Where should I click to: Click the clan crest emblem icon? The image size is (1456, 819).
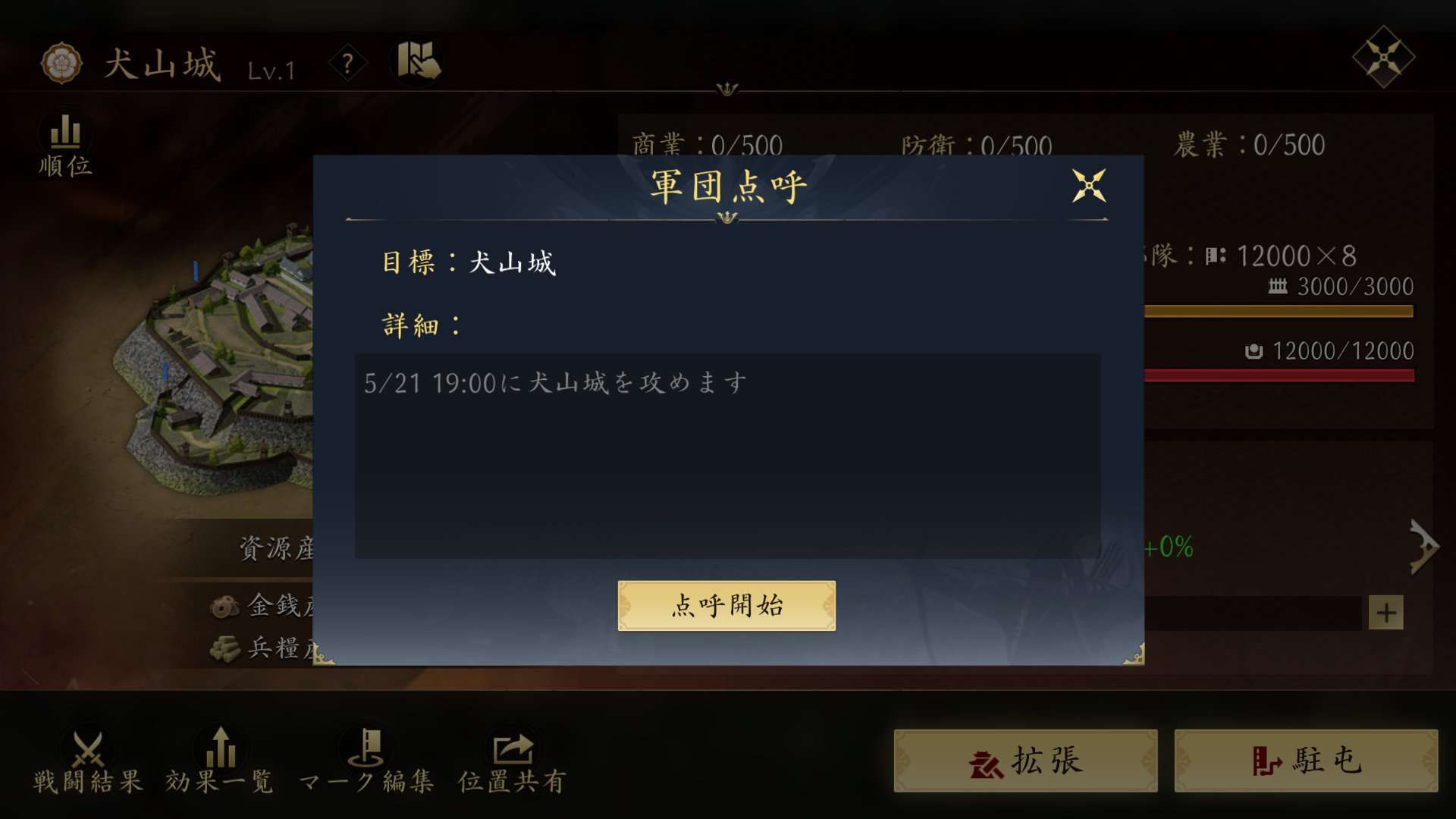pyautogui.click(x=61, y=63)
